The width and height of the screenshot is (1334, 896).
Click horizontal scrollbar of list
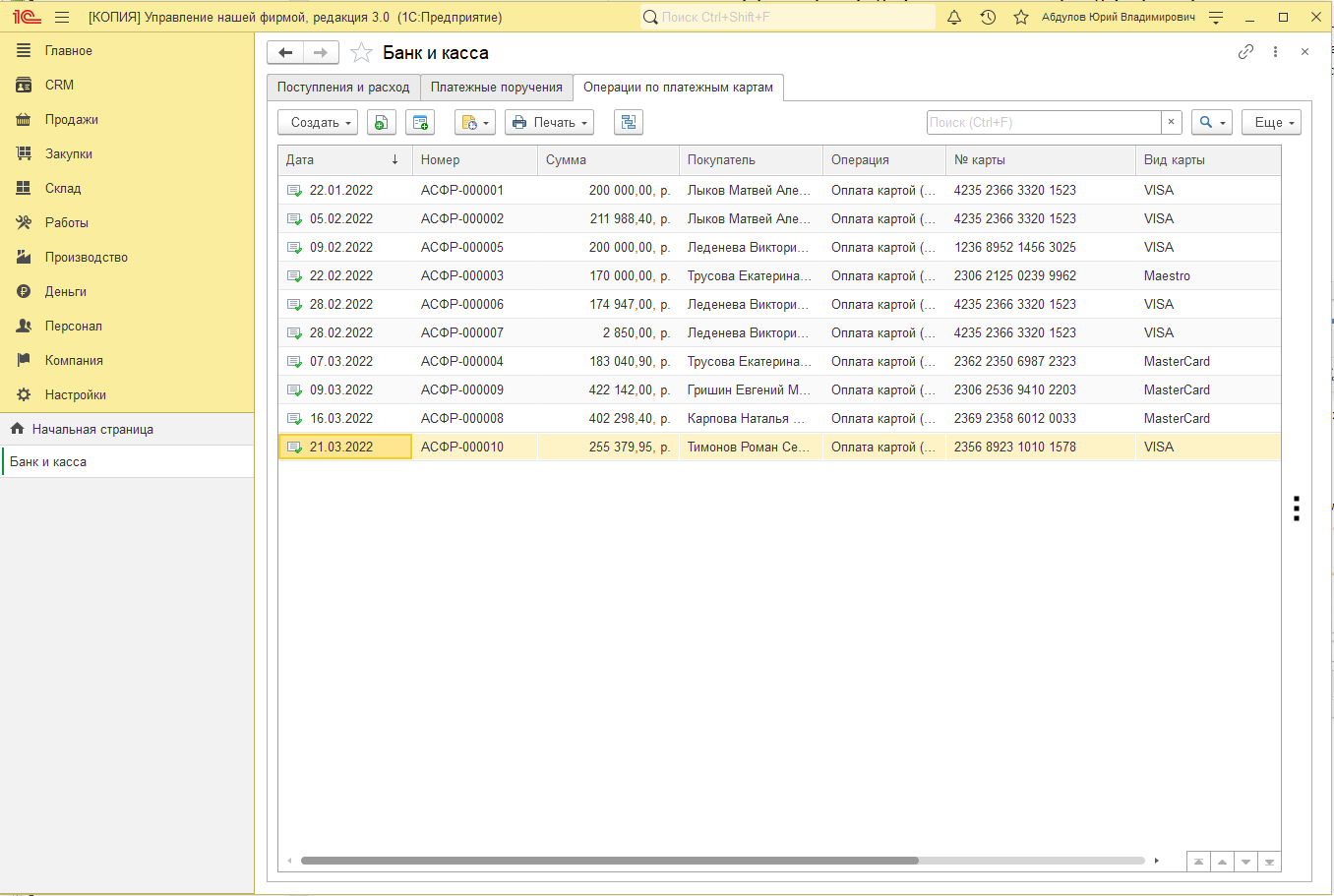610,861
